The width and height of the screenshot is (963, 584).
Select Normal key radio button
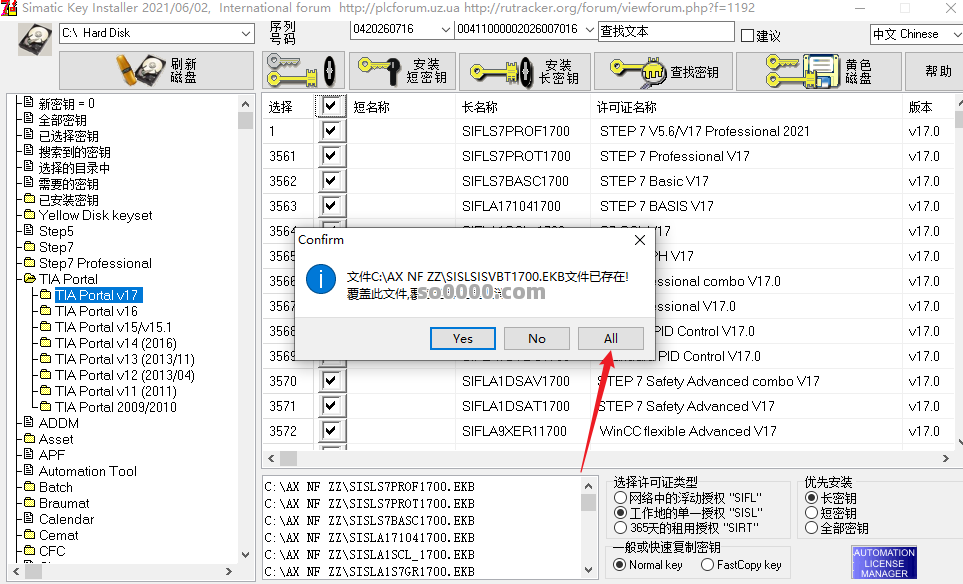(x=620, y=564)
